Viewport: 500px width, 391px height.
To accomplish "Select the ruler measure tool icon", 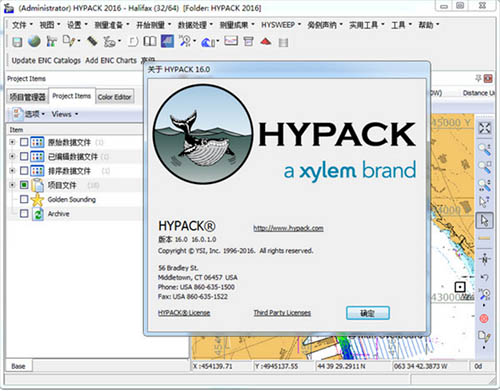I will 92,41.
